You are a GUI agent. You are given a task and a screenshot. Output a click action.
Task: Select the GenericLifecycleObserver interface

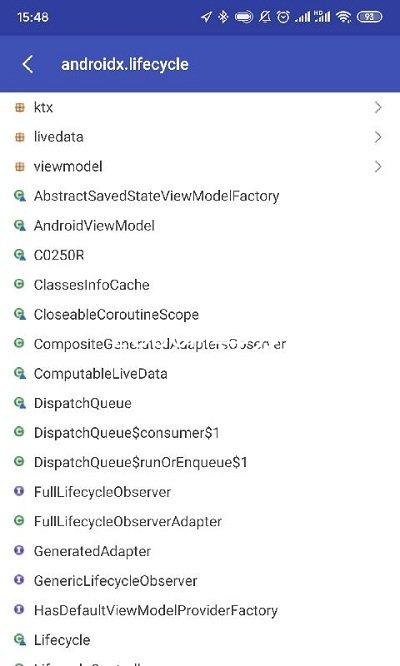point(200,581)
